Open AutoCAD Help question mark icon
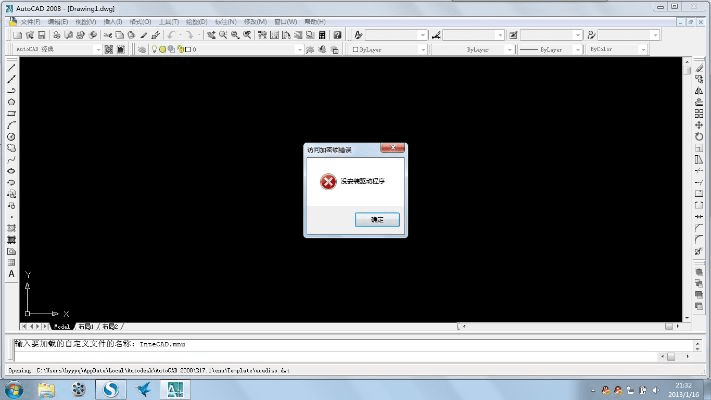Screen dimensions: 711x400 click(338, 35)
